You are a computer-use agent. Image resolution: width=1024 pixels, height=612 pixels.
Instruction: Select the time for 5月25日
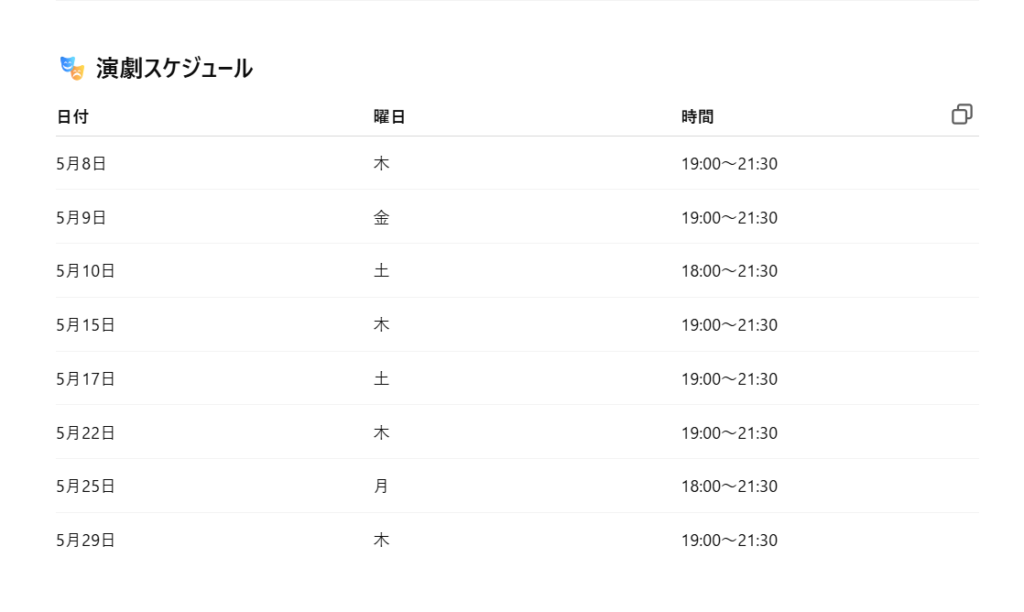729,487
